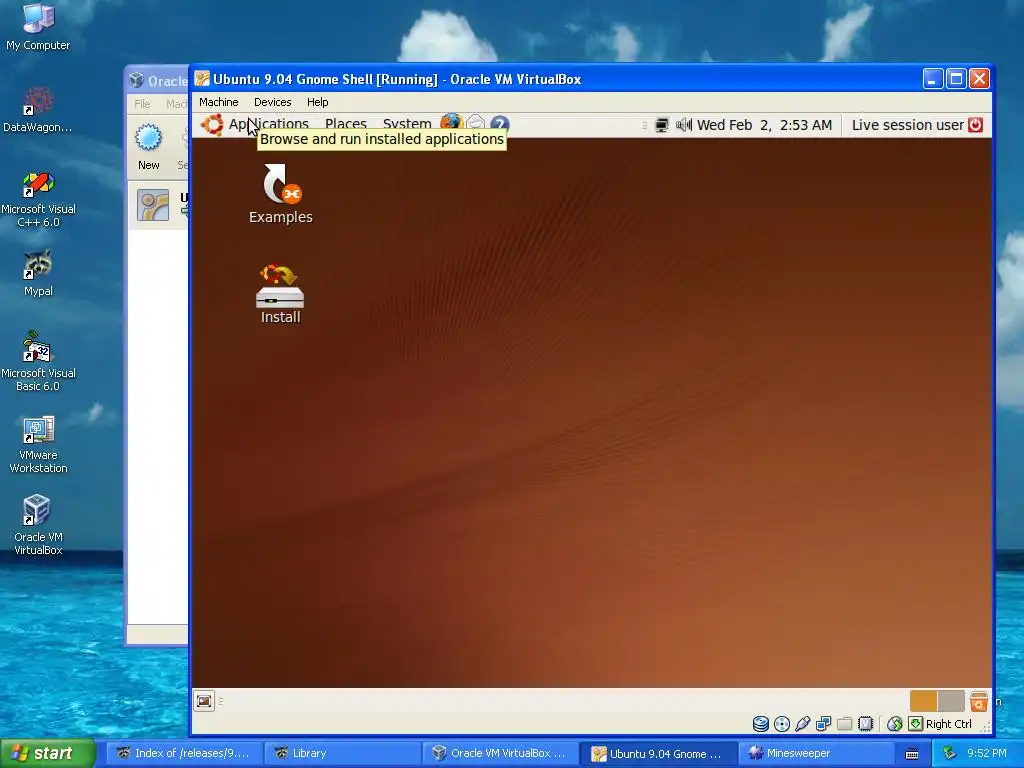Open the Live session user switcher

(908, 125)
